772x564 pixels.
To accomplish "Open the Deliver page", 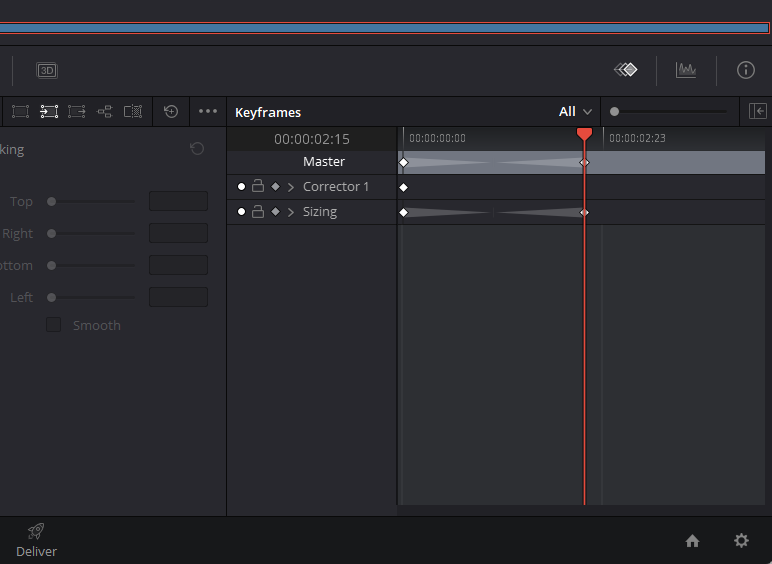I will pos(36,540).
